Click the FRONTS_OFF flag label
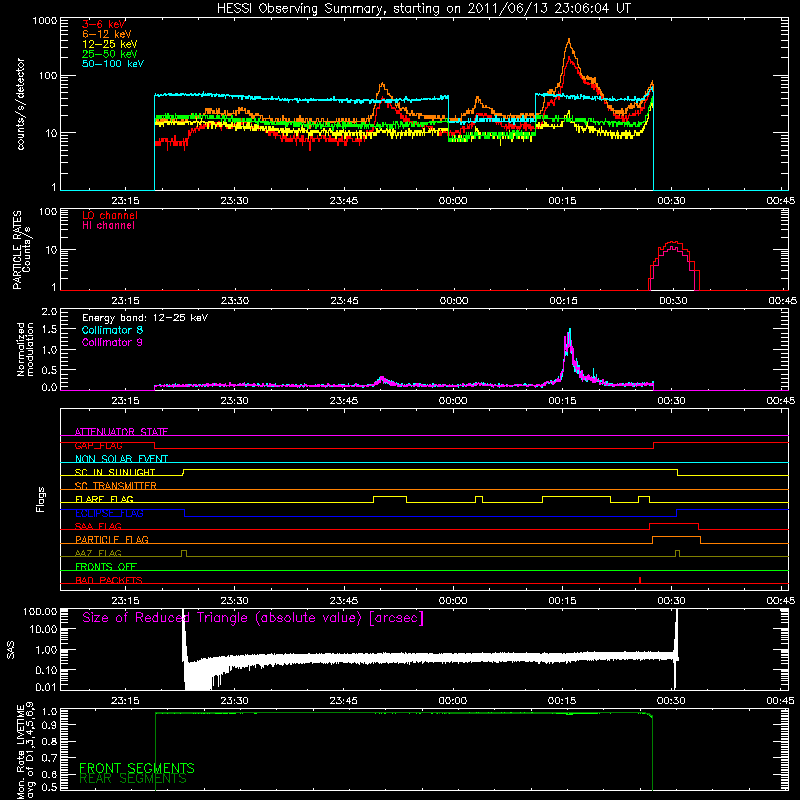 tap(106, 566)
